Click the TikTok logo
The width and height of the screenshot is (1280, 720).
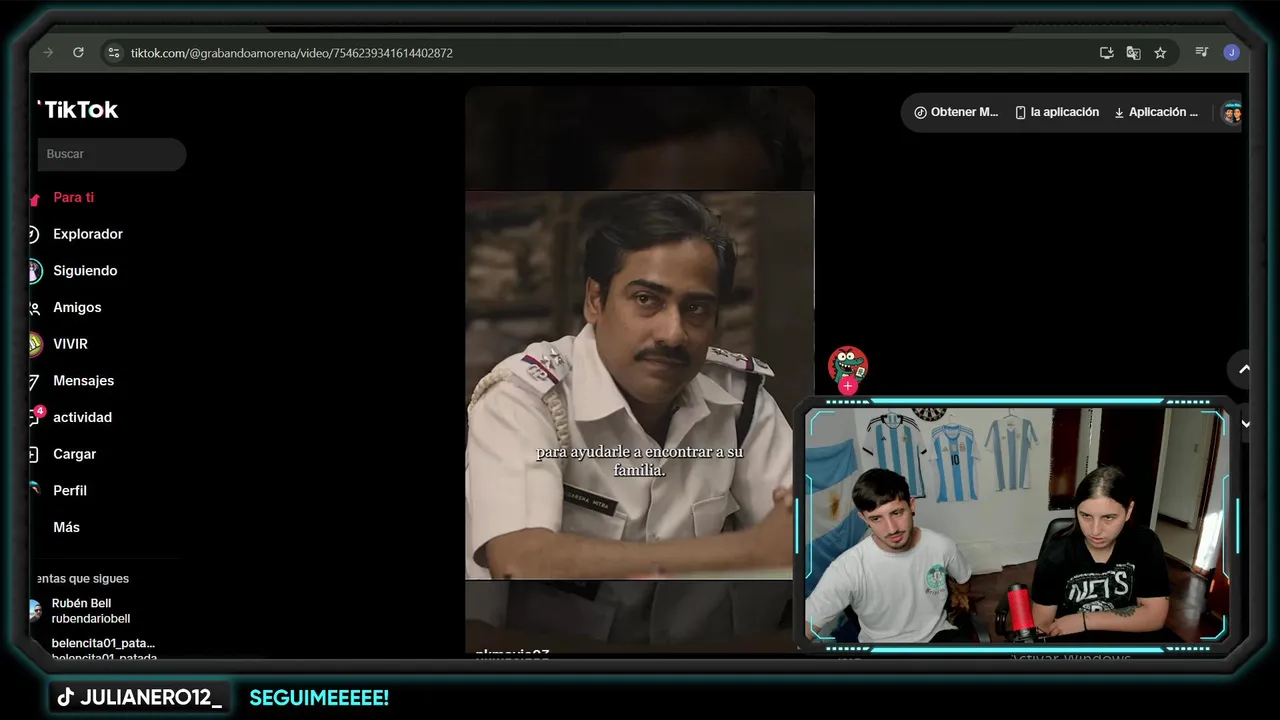tap(78, 110)
